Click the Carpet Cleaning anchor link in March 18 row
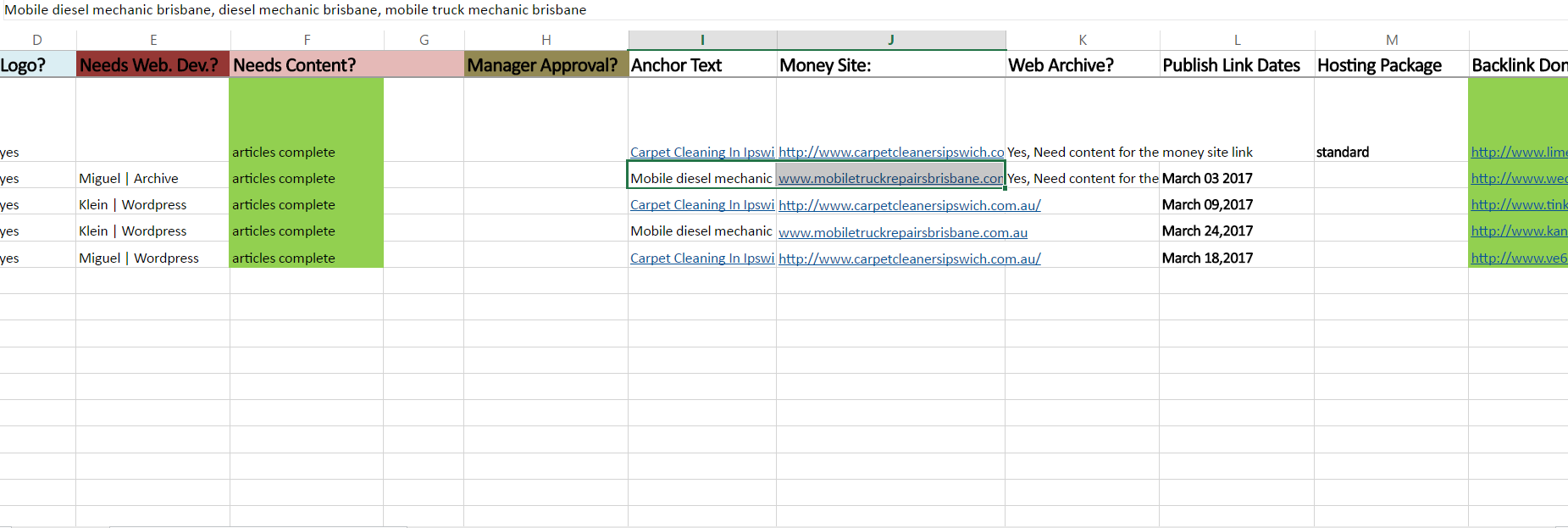Viewport: 1568px width, 528px height. coord(701,258)
